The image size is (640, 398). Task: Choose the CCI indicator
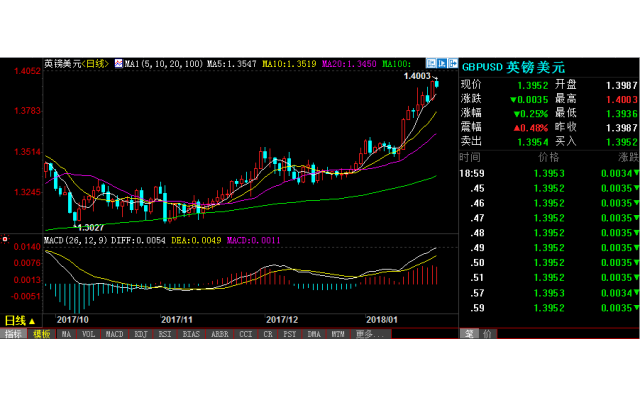pos(246,334)
